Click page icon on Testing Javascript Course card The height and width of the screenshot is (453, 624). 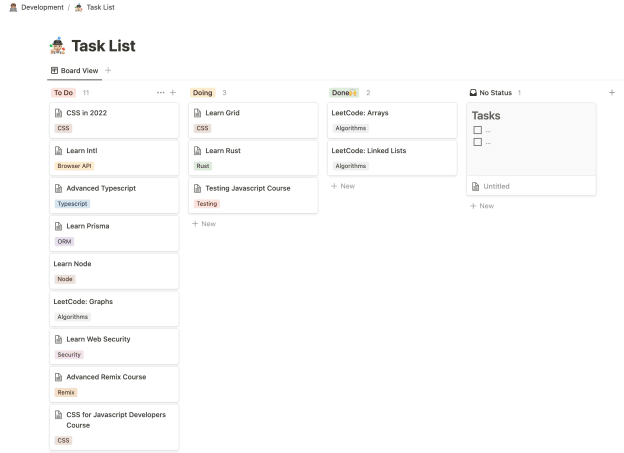(x=197, y=188)
